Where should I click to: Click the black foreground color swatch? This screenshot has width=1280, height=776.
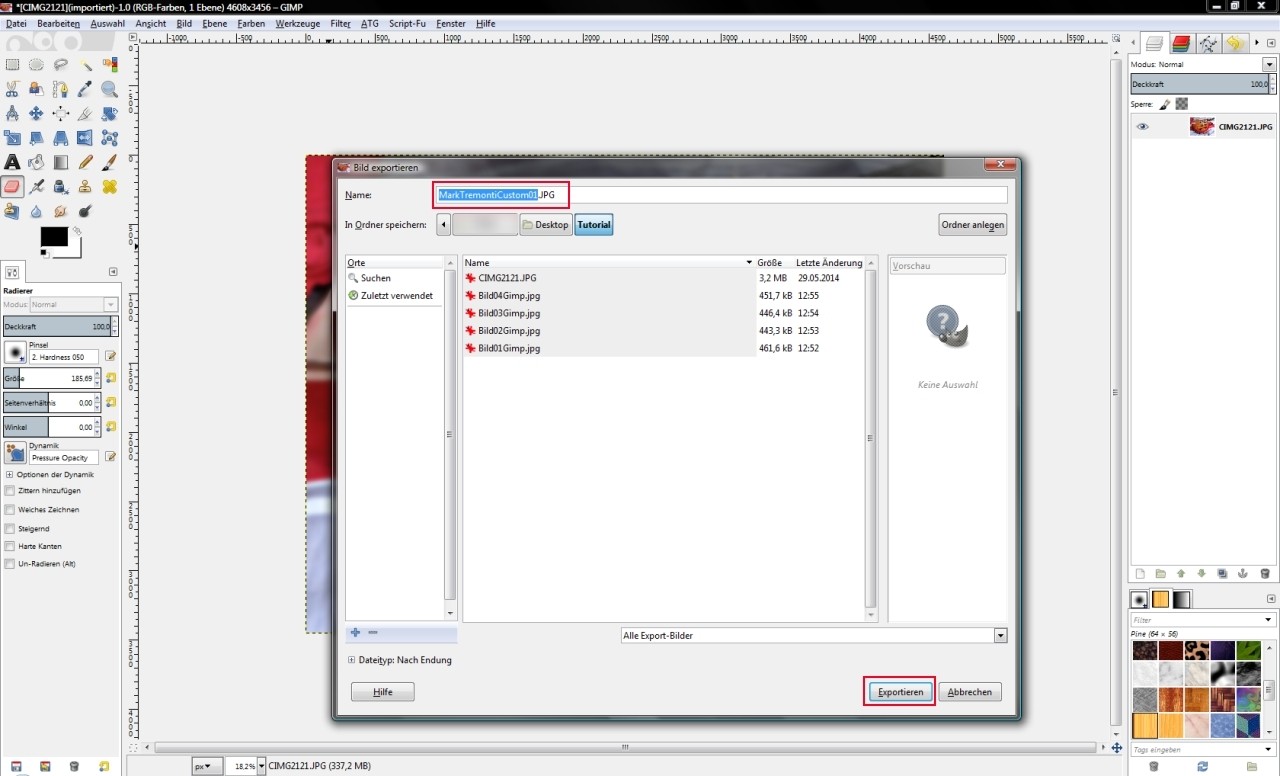point(53,237)
